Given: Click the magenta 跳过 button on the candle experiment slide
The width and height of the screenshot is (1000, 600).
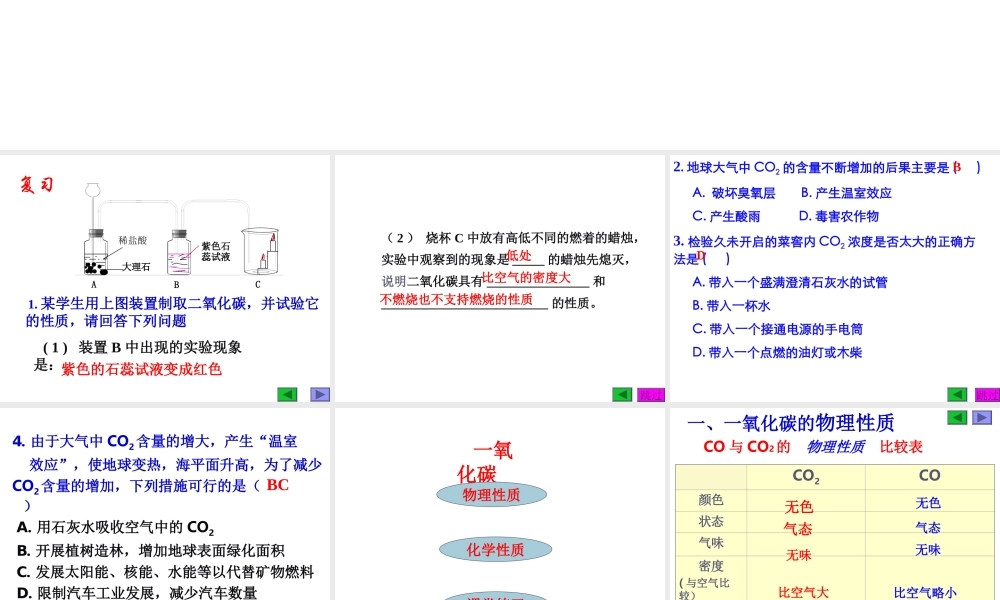Looking at the screenshot, I should pyautogui.click(x=651, y=395).
